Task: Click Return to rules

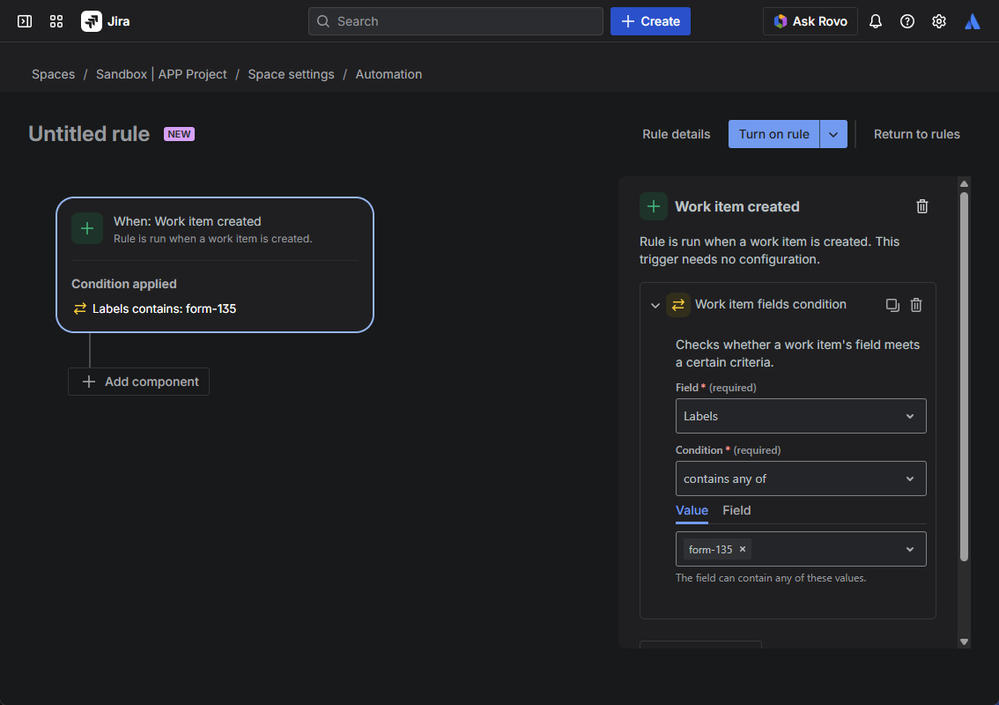Action: [x=916, y=134]
